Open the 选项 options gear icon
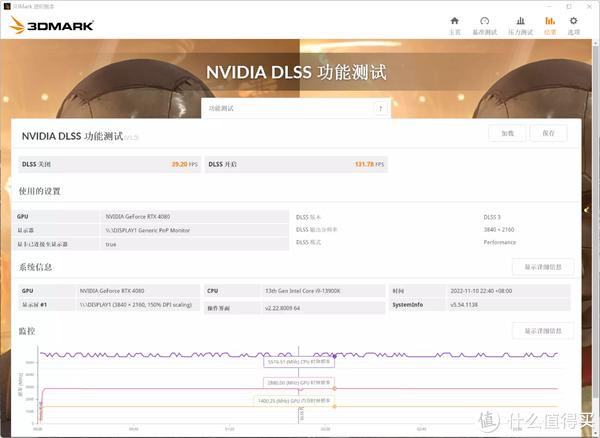The image size is (600, 438). coord(573,25)
